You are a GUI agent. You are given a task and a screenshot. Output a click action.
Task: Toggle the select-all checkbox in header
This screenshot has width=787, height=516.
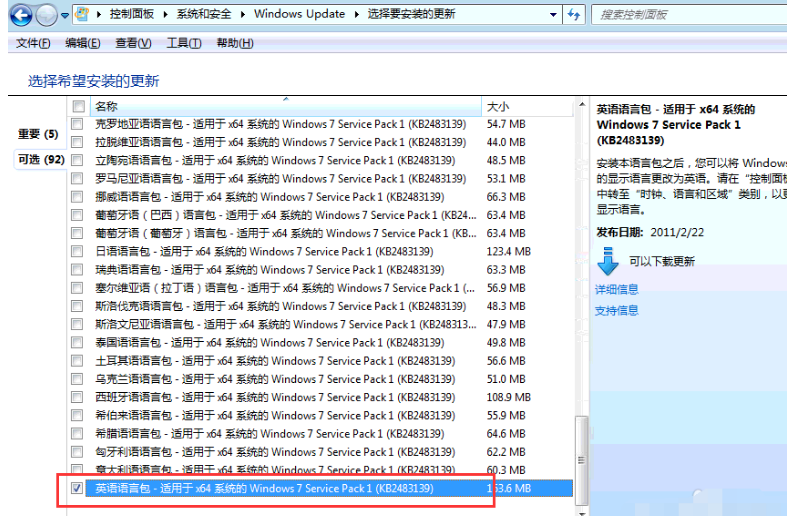(x=78, y=106)
